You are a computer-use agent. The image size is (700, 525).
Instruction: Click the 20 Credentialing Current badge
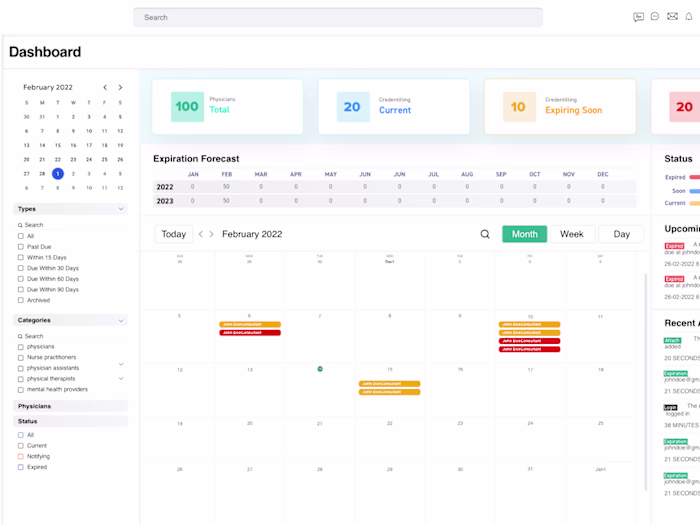click(x=353, y=107)
